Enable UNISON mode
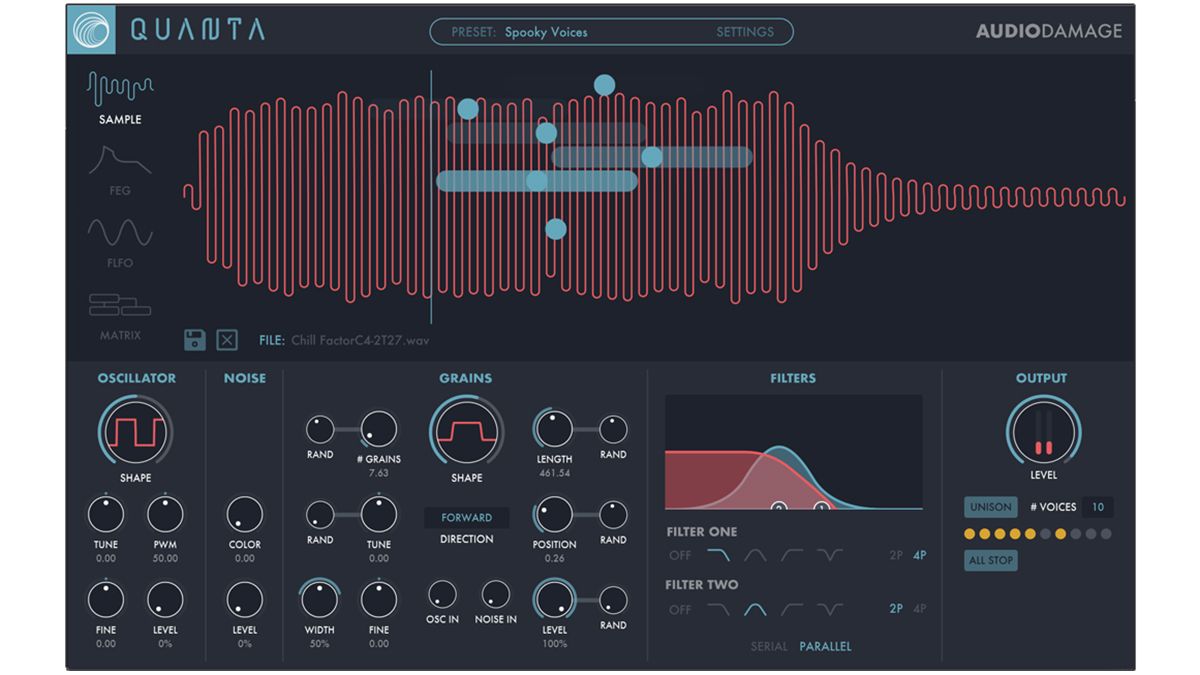 [x=990, y=506]
